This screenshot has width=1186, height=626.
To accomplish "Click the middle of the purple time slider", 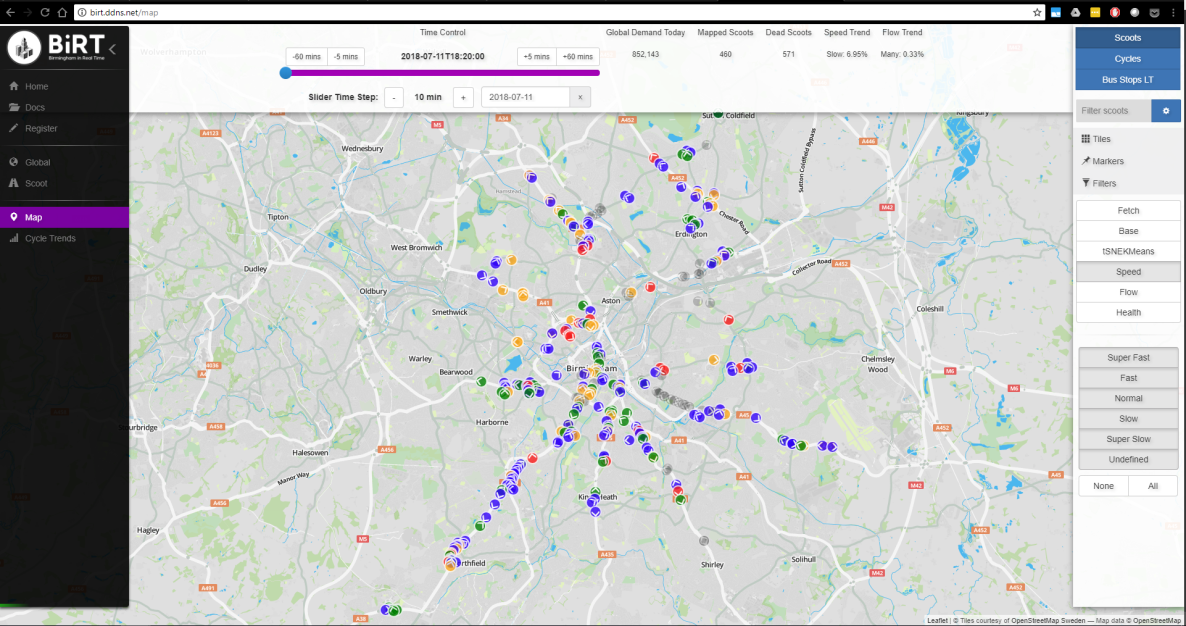I will tap(442, 73).
